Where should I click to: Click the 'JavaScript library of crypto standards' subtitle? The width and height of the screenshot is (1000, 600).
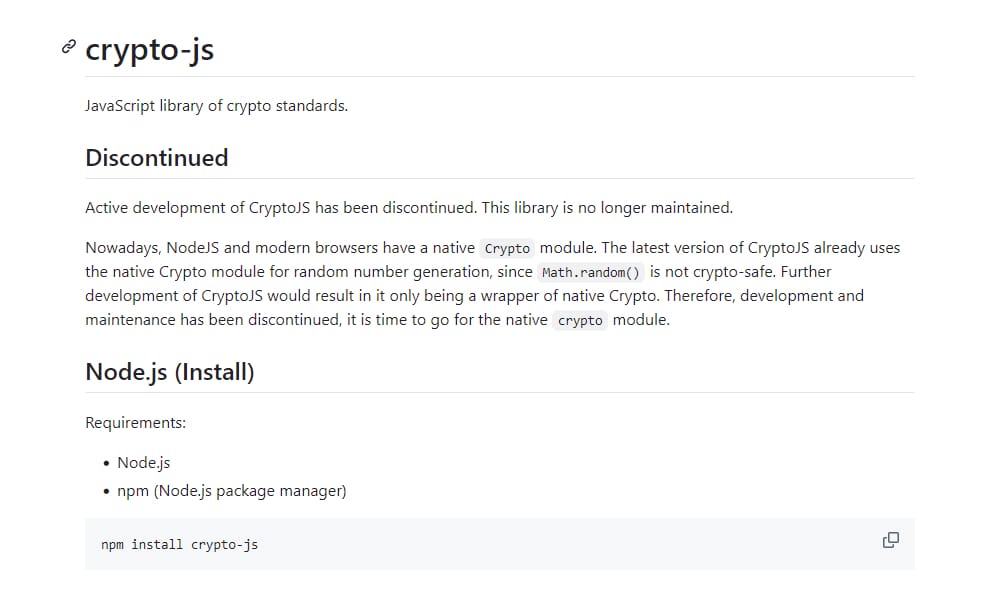point(216,105)
